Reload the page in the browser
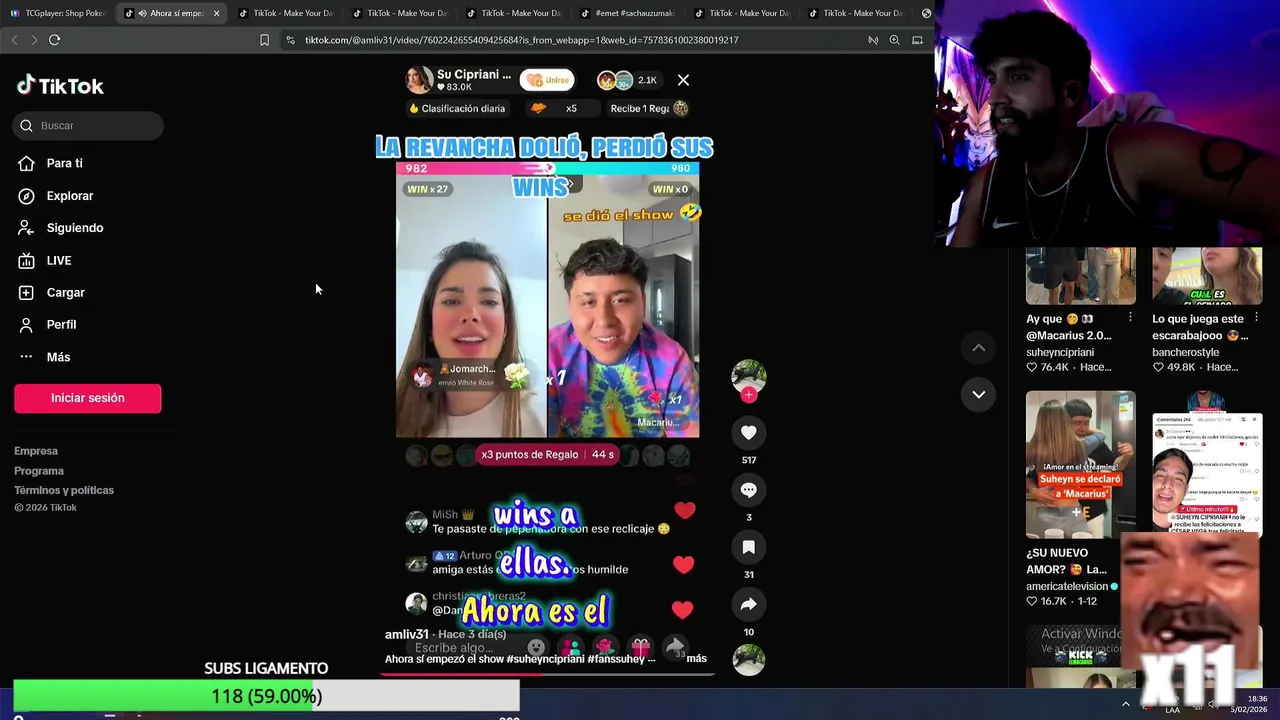The image size is (1280, 720). click(54, 40)
